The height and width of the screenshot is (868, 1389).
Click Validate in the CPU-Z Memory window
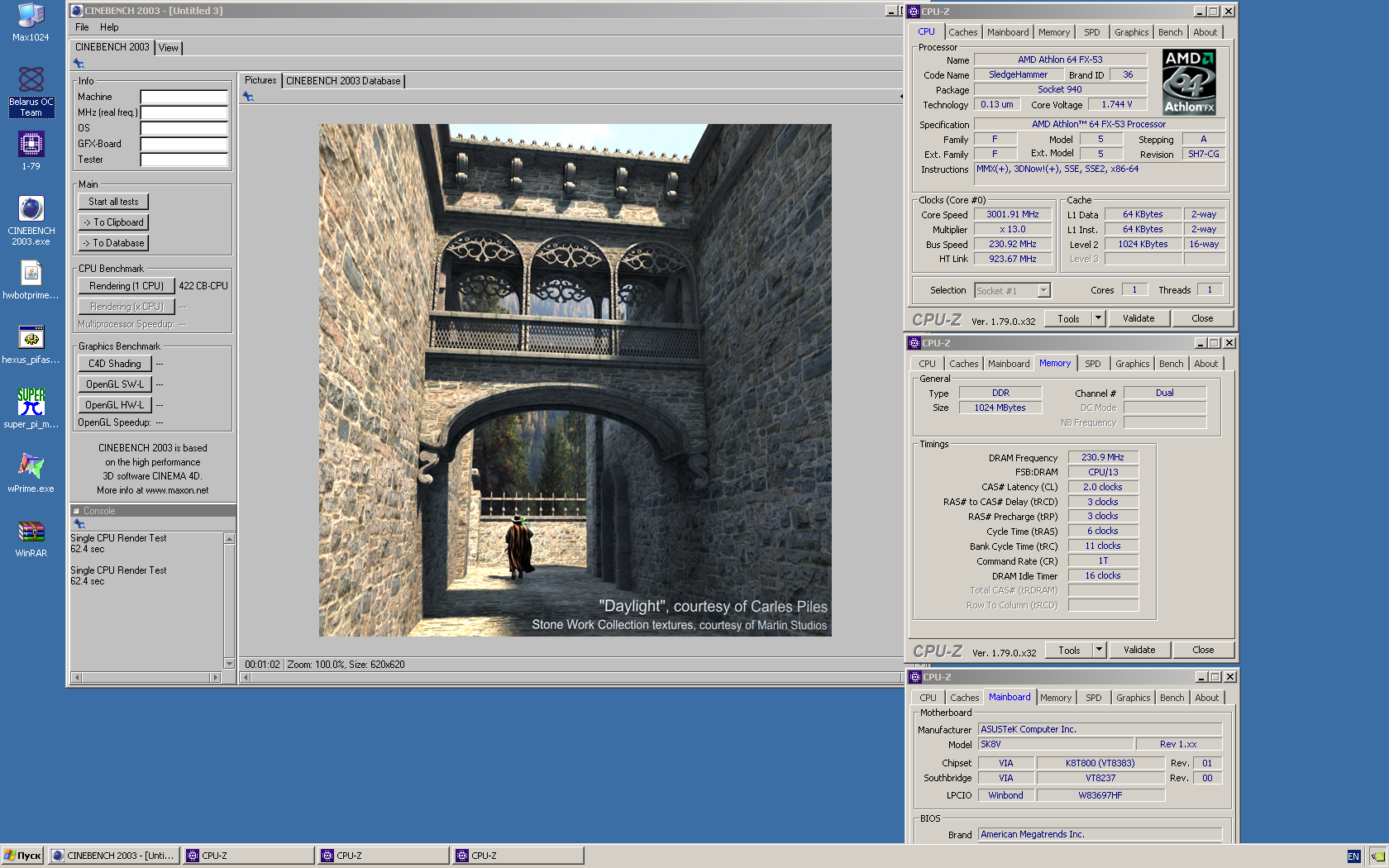coord(1139,650)
